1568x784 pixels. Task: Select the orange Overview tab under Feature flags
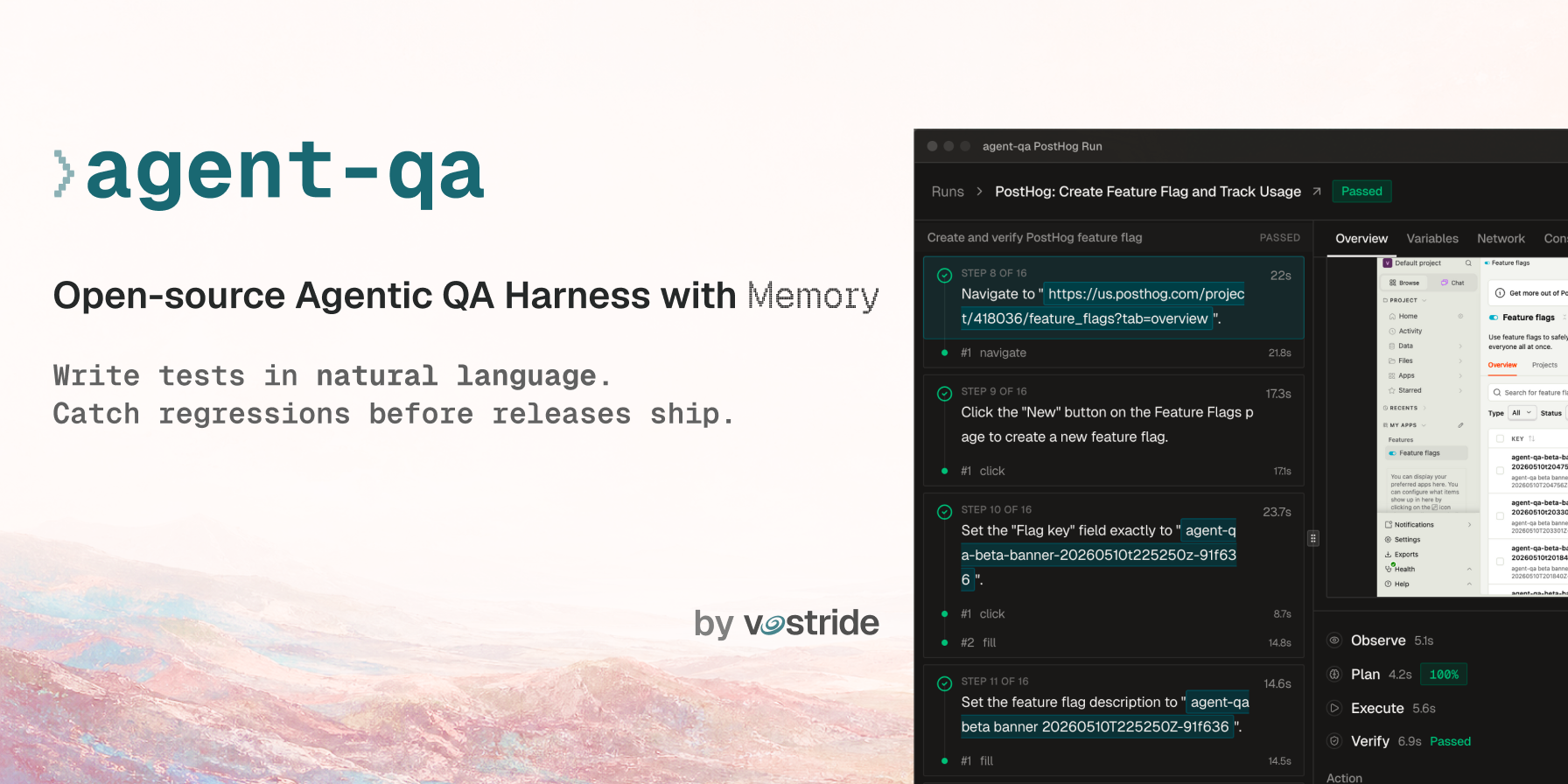[x=1502, y=365]
